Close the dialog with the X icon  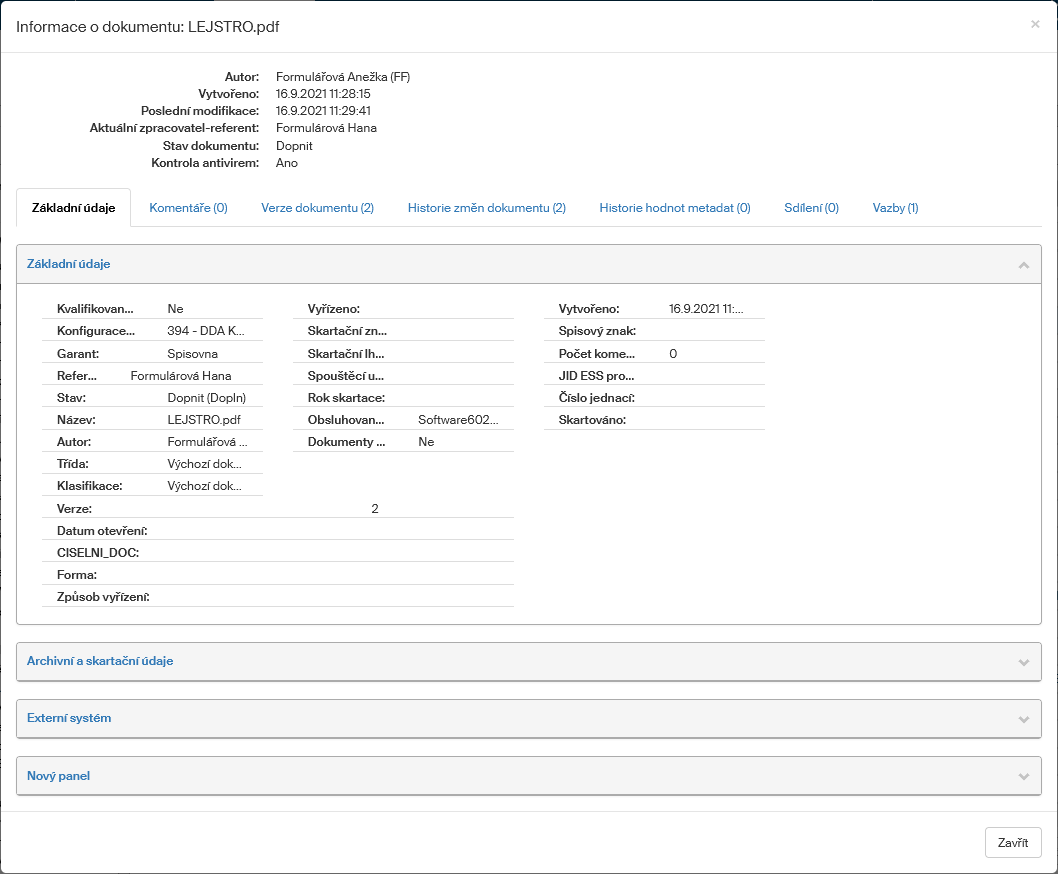click(x=1035, y=24)
